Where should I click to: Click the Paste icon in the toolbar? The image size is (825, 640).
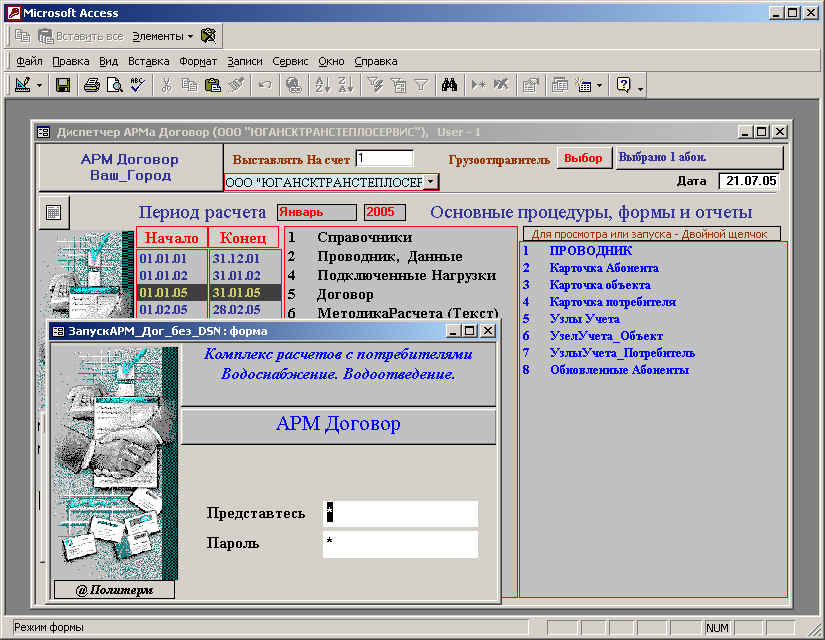click(212, 85)
